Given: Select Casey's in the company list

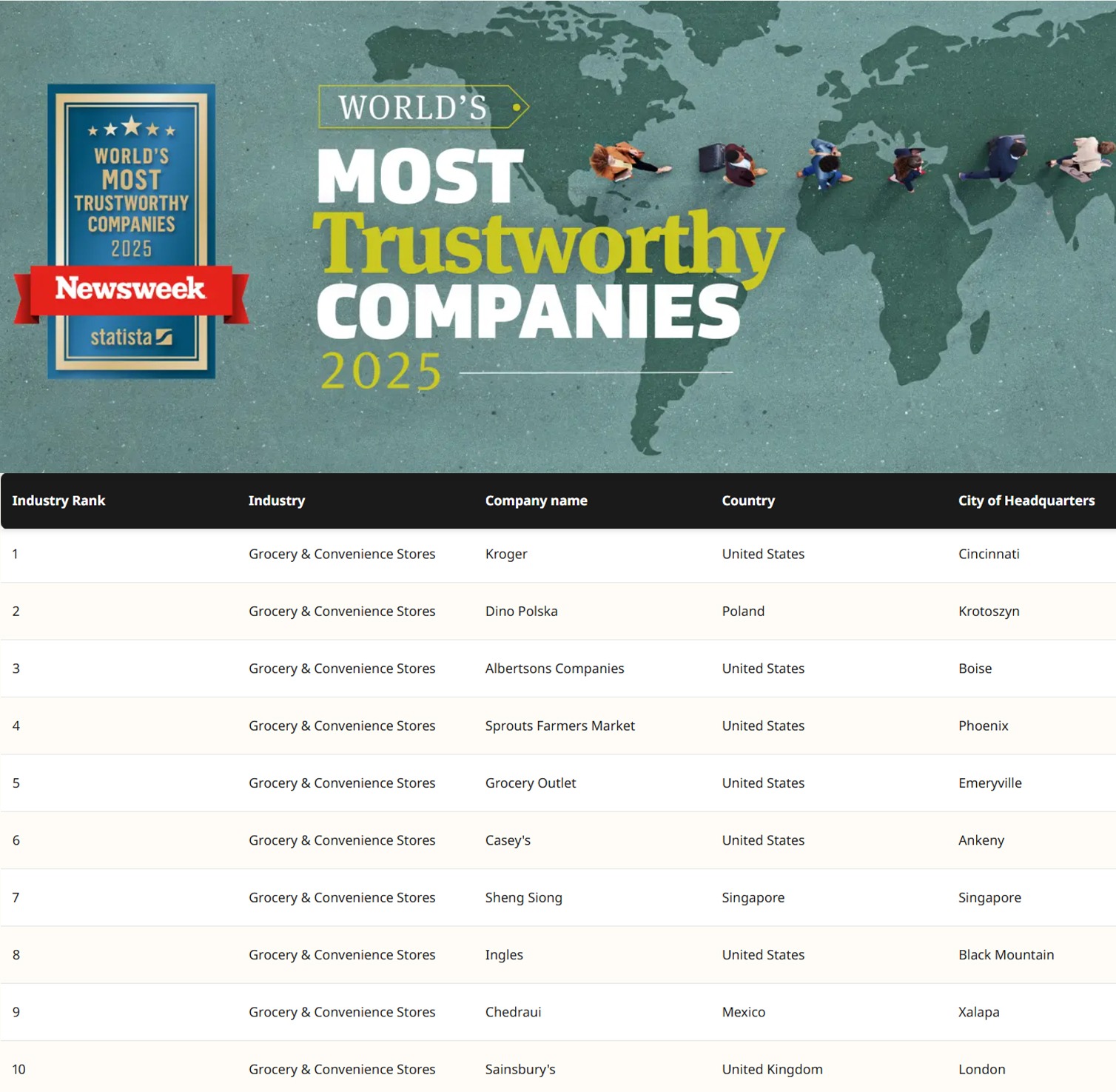Looking at the screenshot, I should pos(508,840).
